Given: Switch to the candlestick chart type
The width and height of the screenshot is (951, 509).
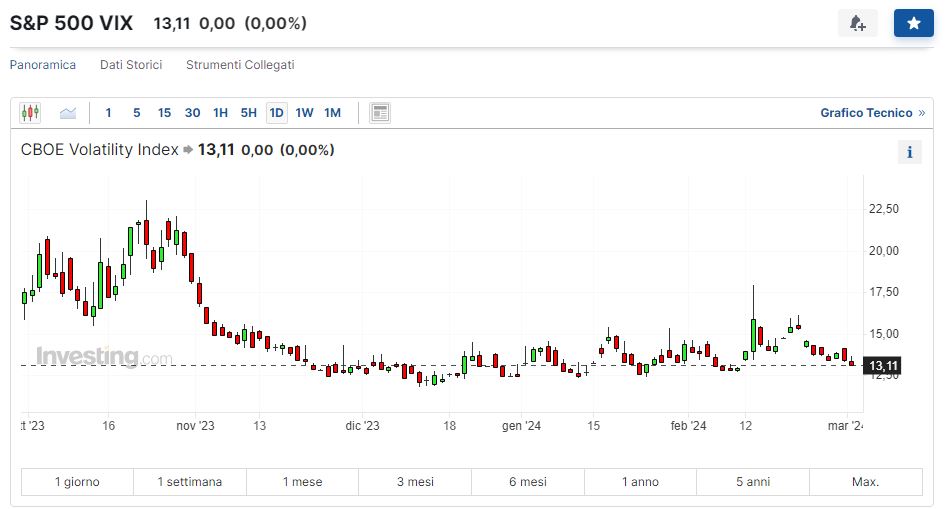Looking at the screenshot, I should click(30, 113).
